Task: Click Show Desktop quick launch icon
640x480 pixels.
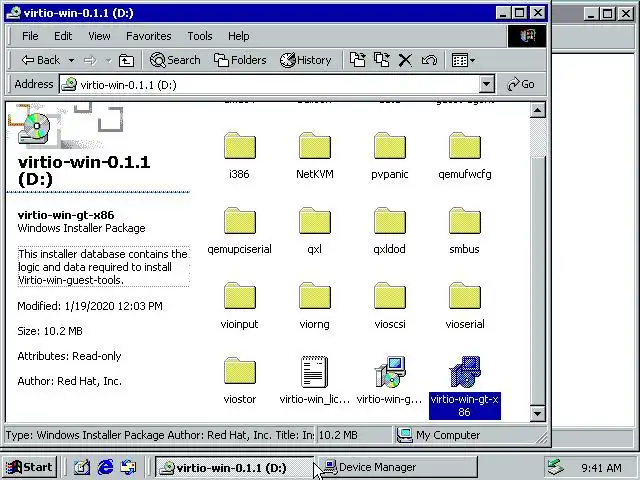Action: coord(82,467)
